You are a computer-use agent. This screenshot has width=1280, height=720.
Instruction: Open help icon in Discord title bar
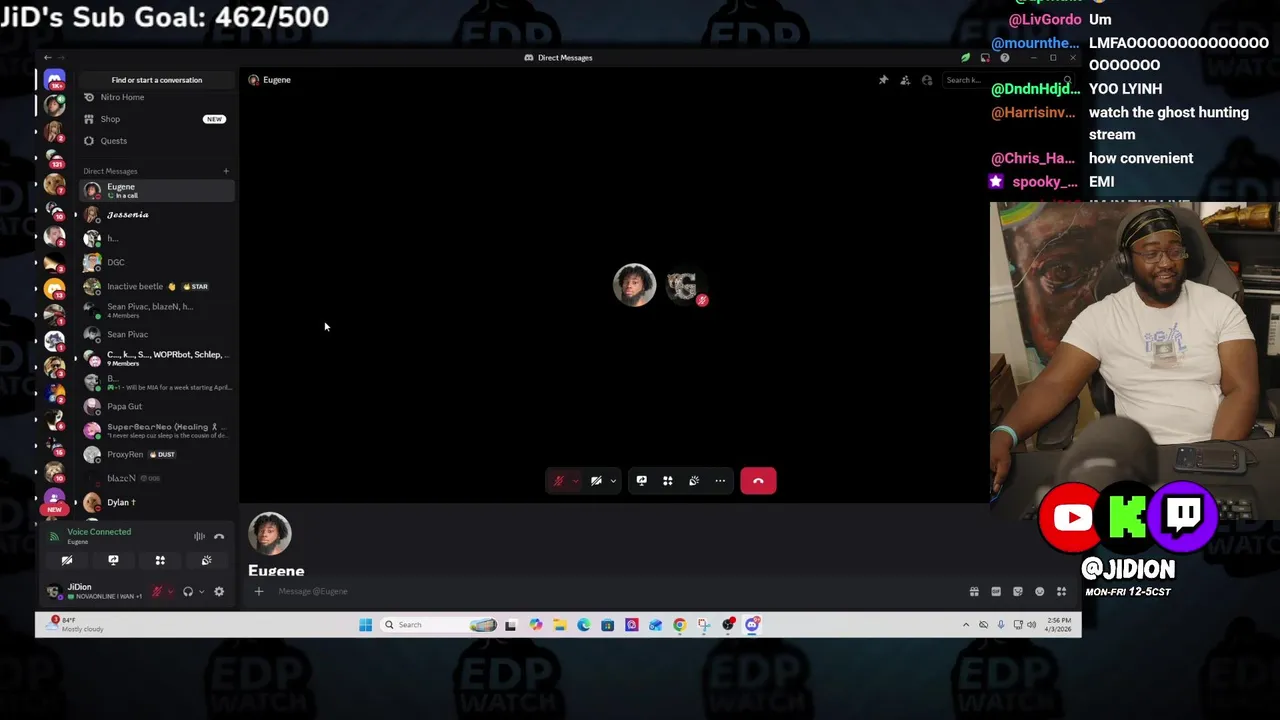[x=1005, y=58]
